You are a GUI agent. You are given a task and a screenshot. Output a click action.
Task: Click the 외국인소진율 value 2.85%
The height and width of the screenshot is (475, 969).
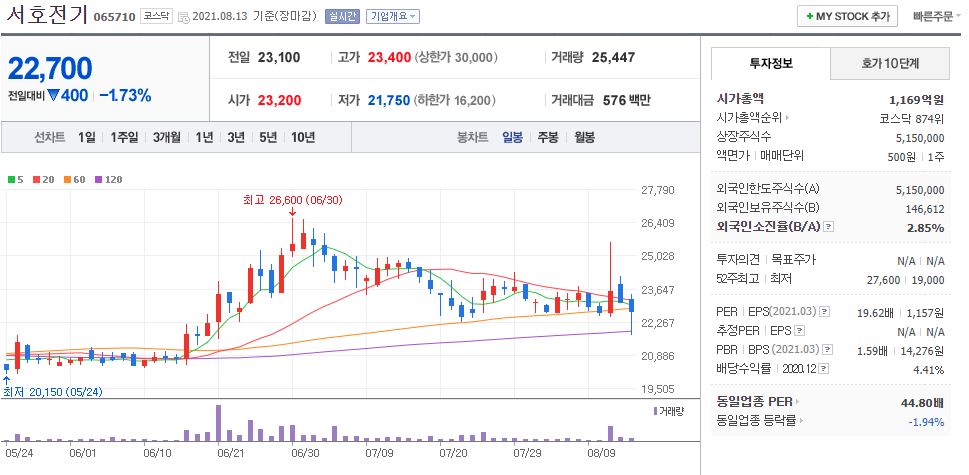pos(926,227)
